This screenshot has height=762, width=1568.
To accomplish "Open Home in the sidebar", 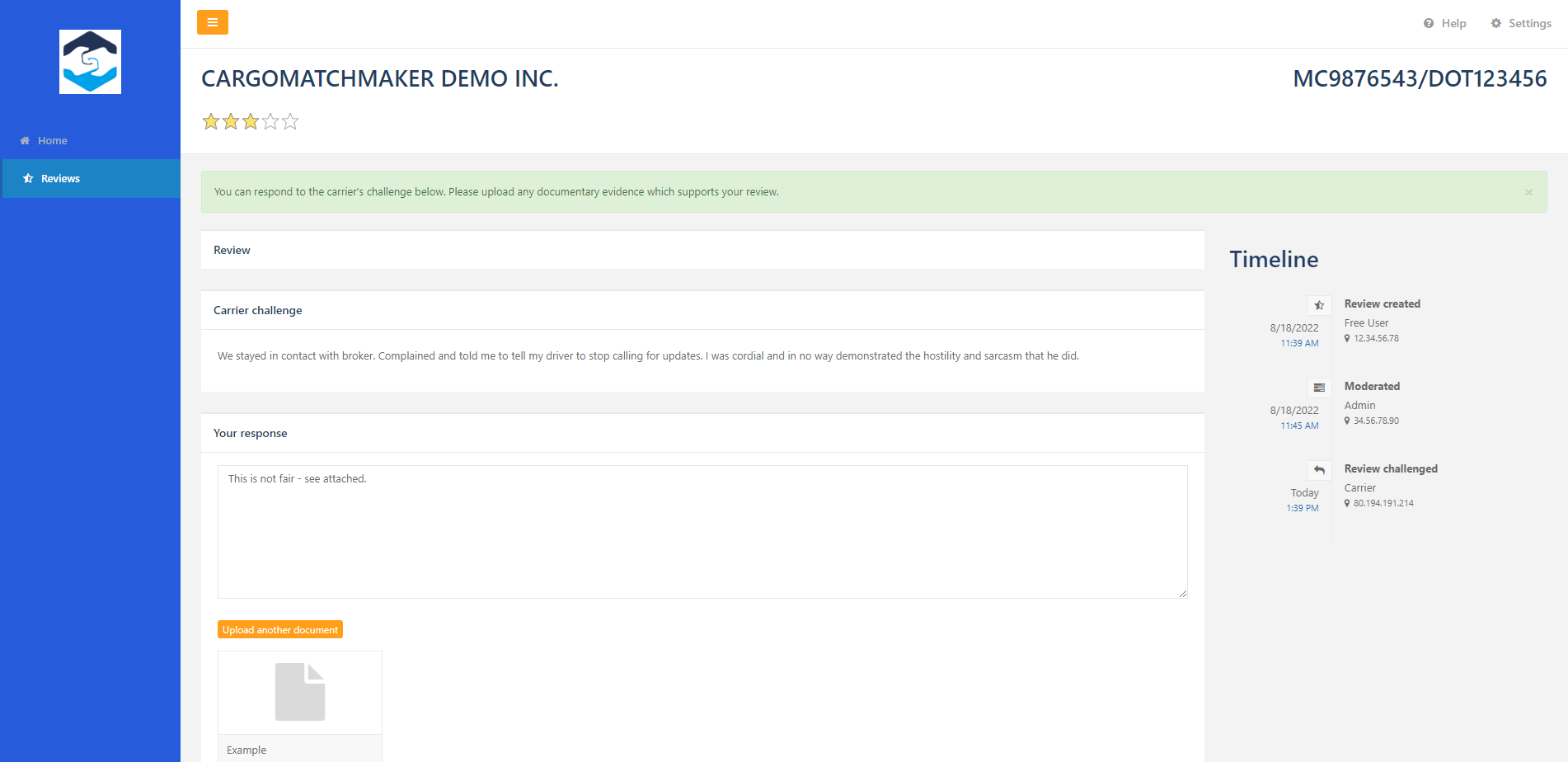I will click(91, 140).
